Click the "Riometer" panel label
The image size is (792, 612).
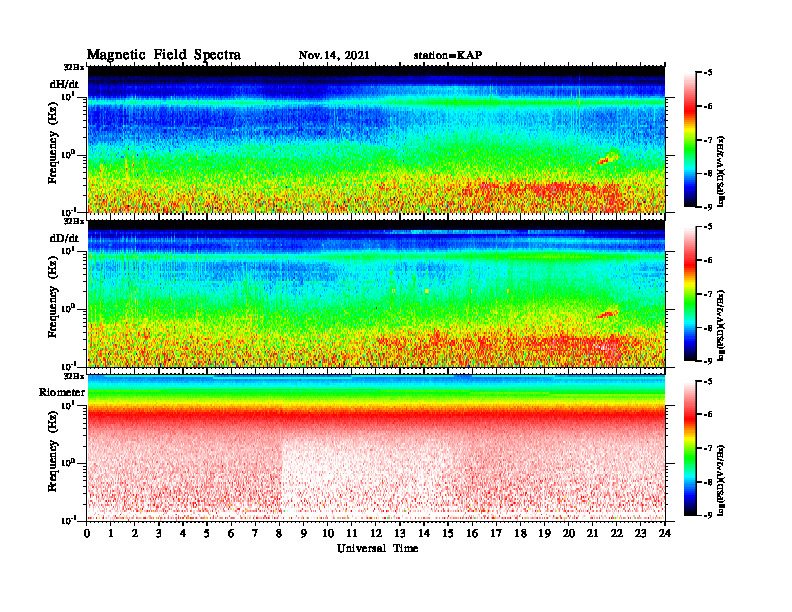coord(62,392)
